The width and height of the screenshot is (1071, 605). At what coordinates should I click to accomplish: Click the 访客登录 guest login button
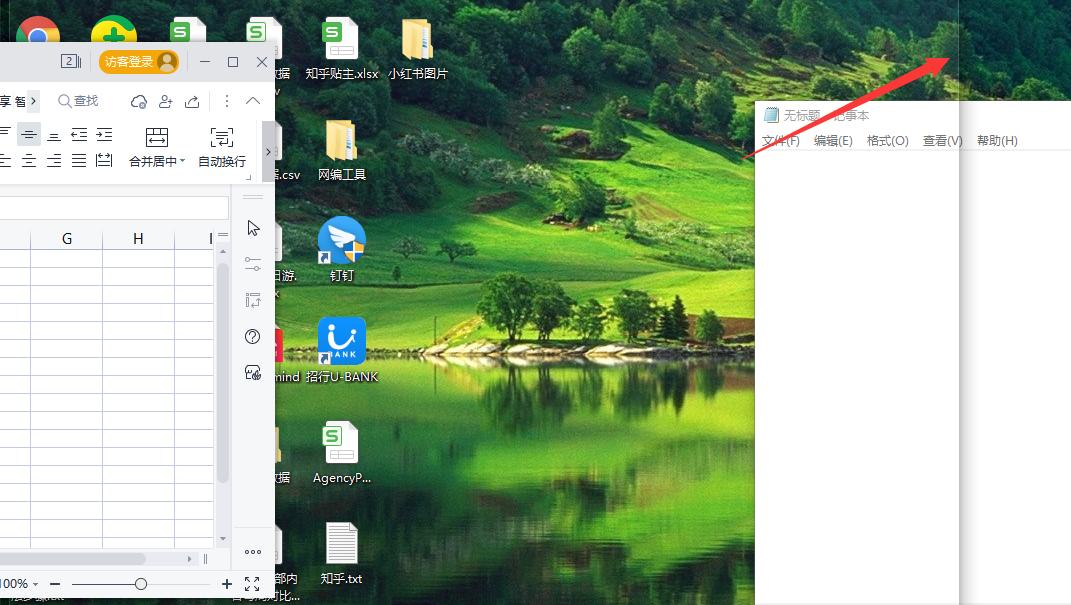pyautogui.click(x=138, y=62)
